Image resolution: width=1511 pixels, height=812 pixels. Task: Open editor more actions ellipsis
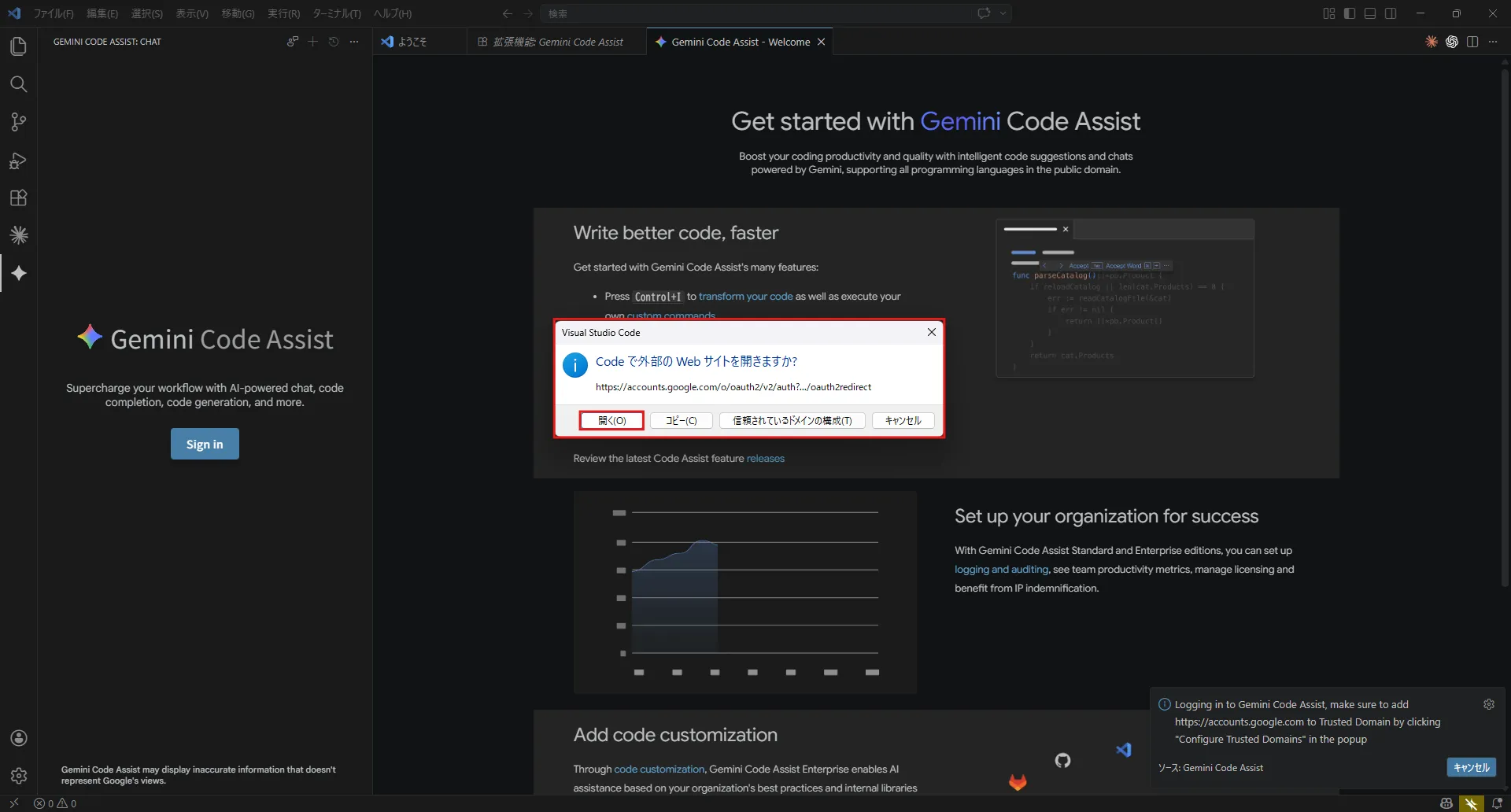(x=1493, y=42)
